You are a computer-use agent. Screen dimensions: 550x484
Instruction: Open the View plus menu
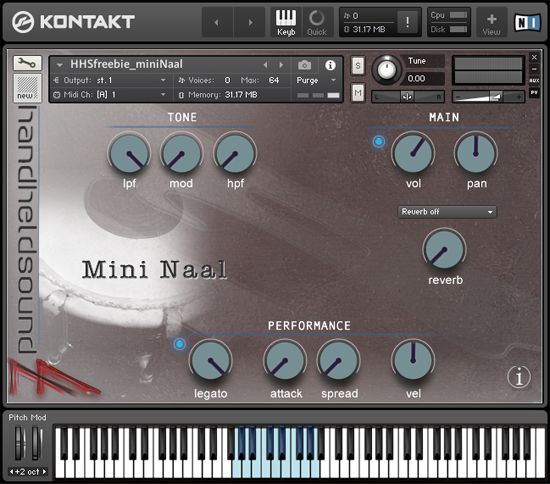[491, 23]
